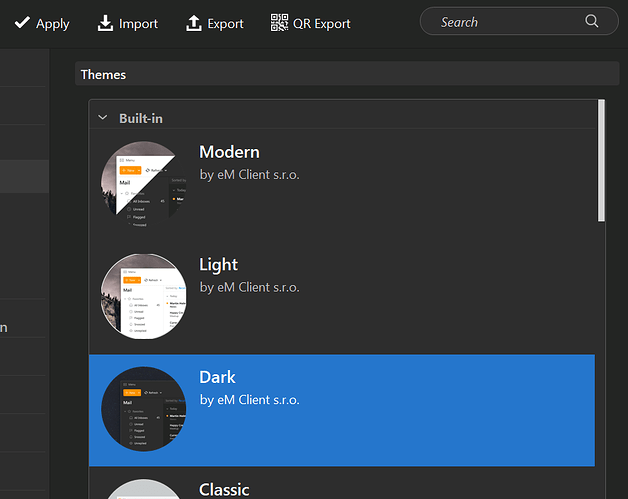Focus the Search input field
The image size is (628, 499).
coord(519,21)
